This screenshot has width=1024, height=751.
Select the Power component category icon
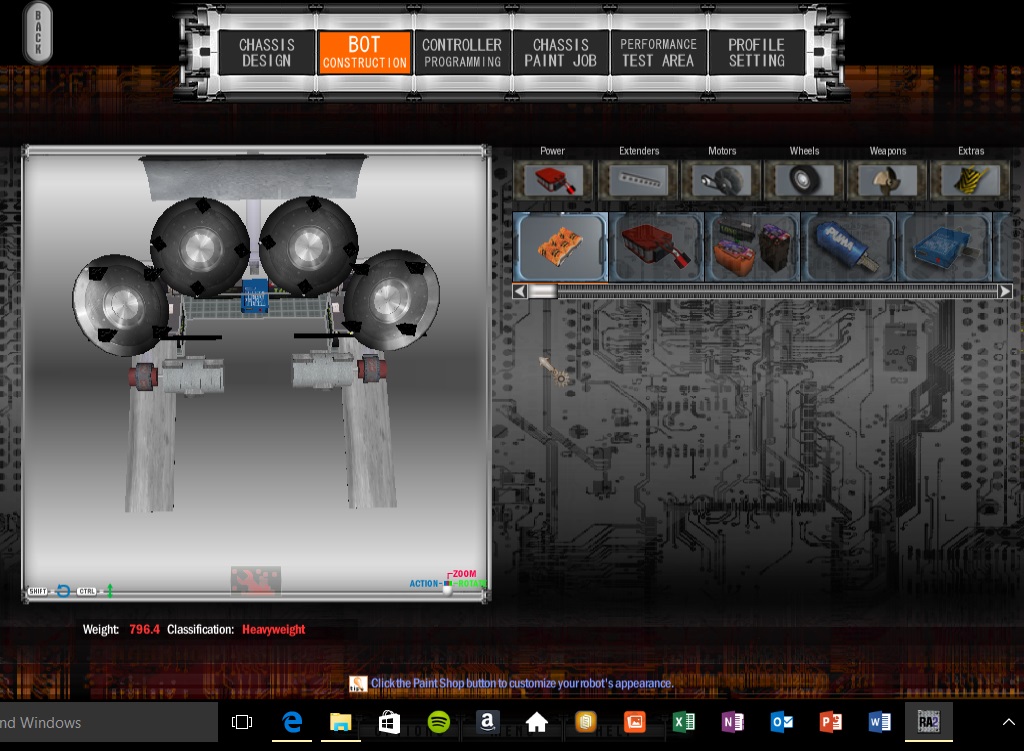coord(553,180)
